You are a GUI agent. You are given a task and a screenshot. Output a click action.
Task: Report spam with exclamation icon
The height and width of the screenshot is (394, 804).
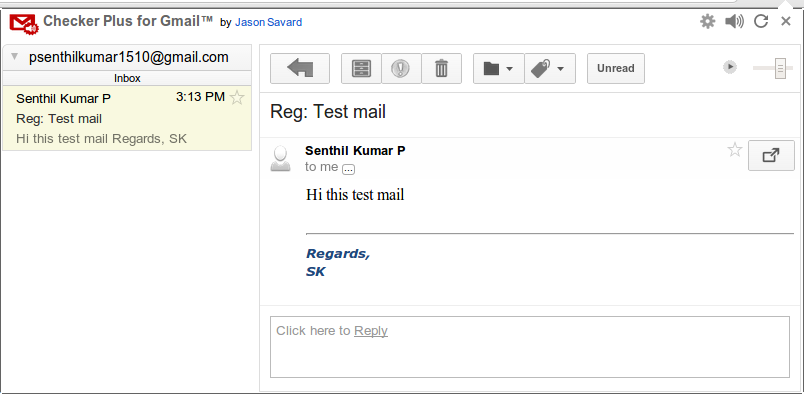coord(401,68)
